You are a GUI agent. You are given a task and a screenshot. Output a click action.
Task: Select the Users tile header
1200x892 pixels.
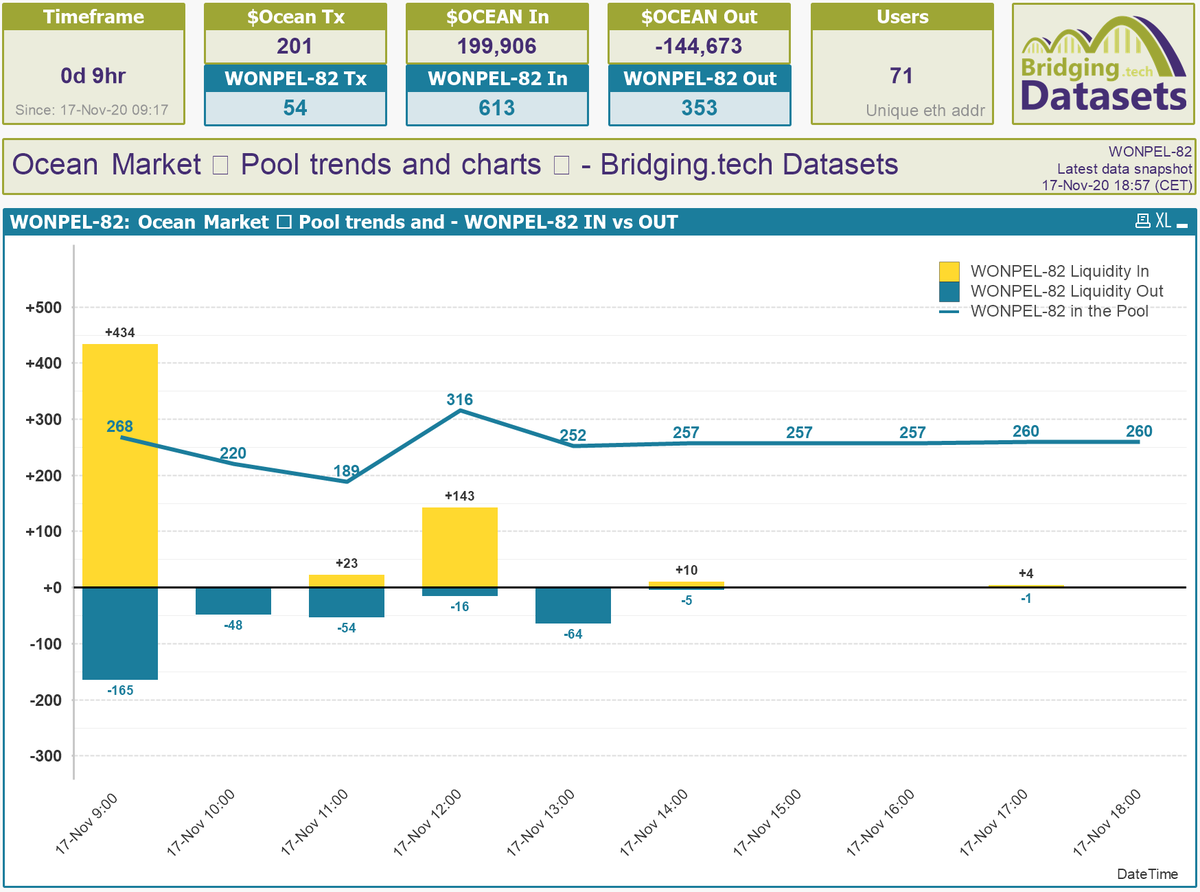coord(902,17)
